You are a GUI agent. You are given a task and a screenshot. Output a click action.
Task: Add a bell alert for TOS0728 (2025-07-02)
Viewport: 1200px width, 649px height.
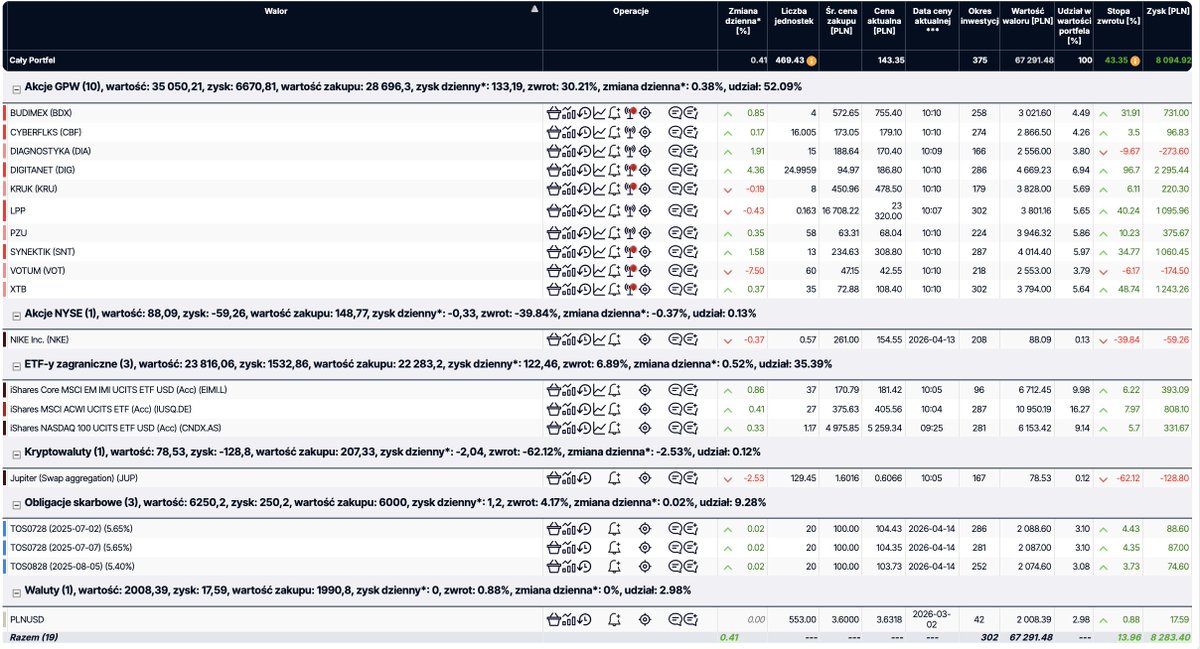coord(614,528)
